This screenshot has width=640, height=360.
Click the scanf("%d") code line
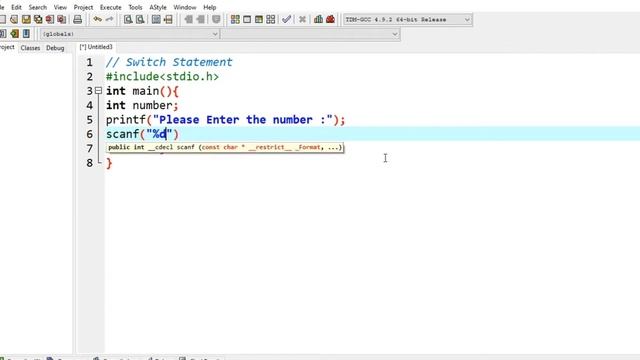click(x=142, y=134)
